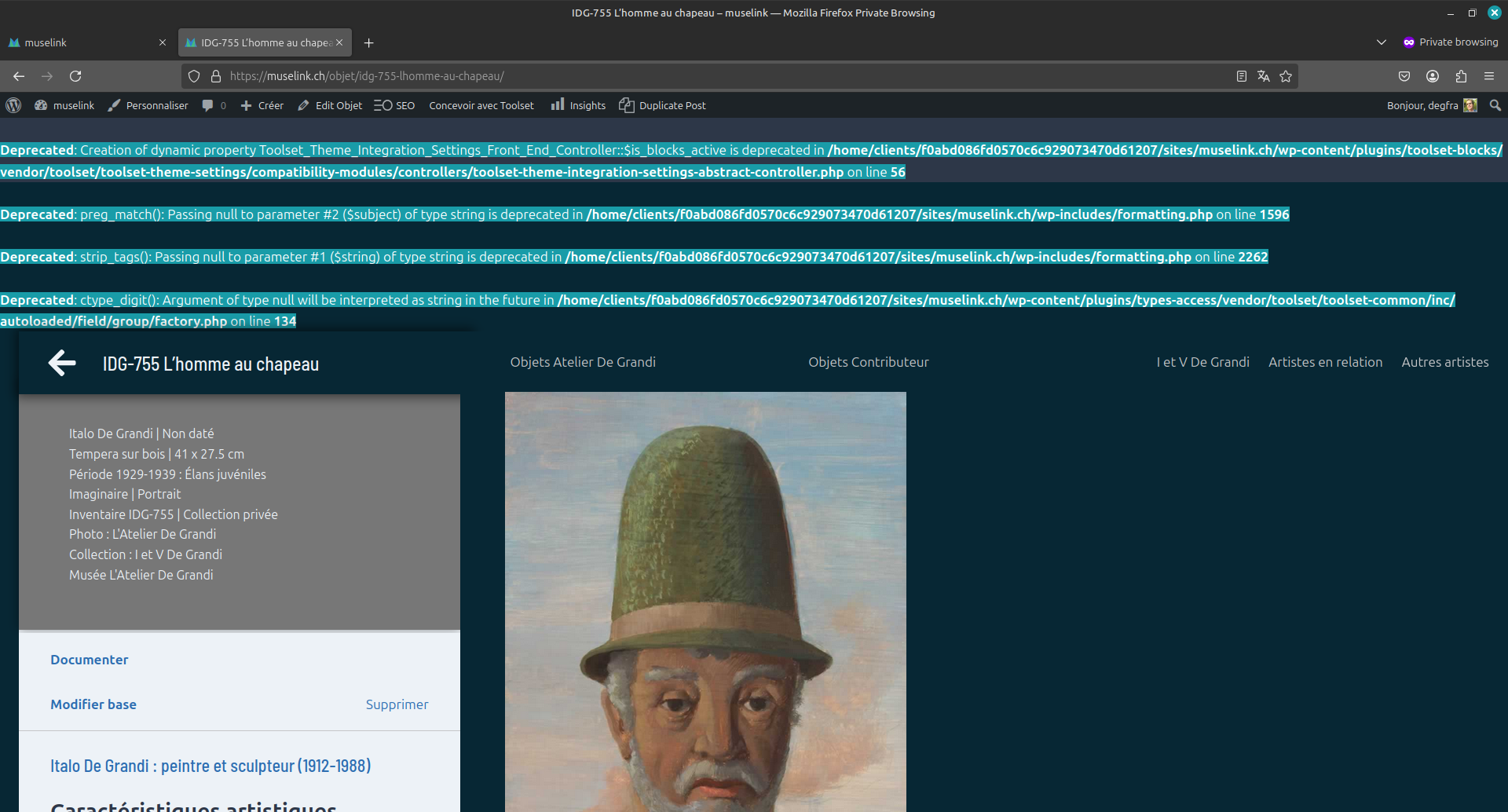1508x812 pixels.
Task: Click the Modifier base link
Action: 93,704
